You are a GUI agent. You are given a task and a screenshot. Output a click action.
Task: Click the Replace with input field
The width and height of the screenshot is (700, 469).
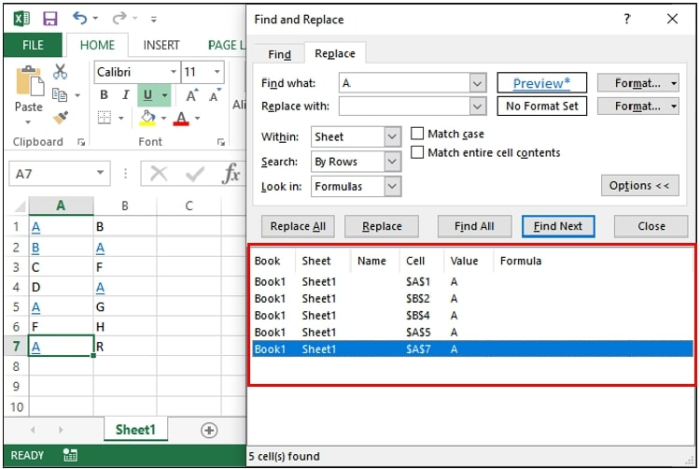pyautogui.click(x=404, y=106)
